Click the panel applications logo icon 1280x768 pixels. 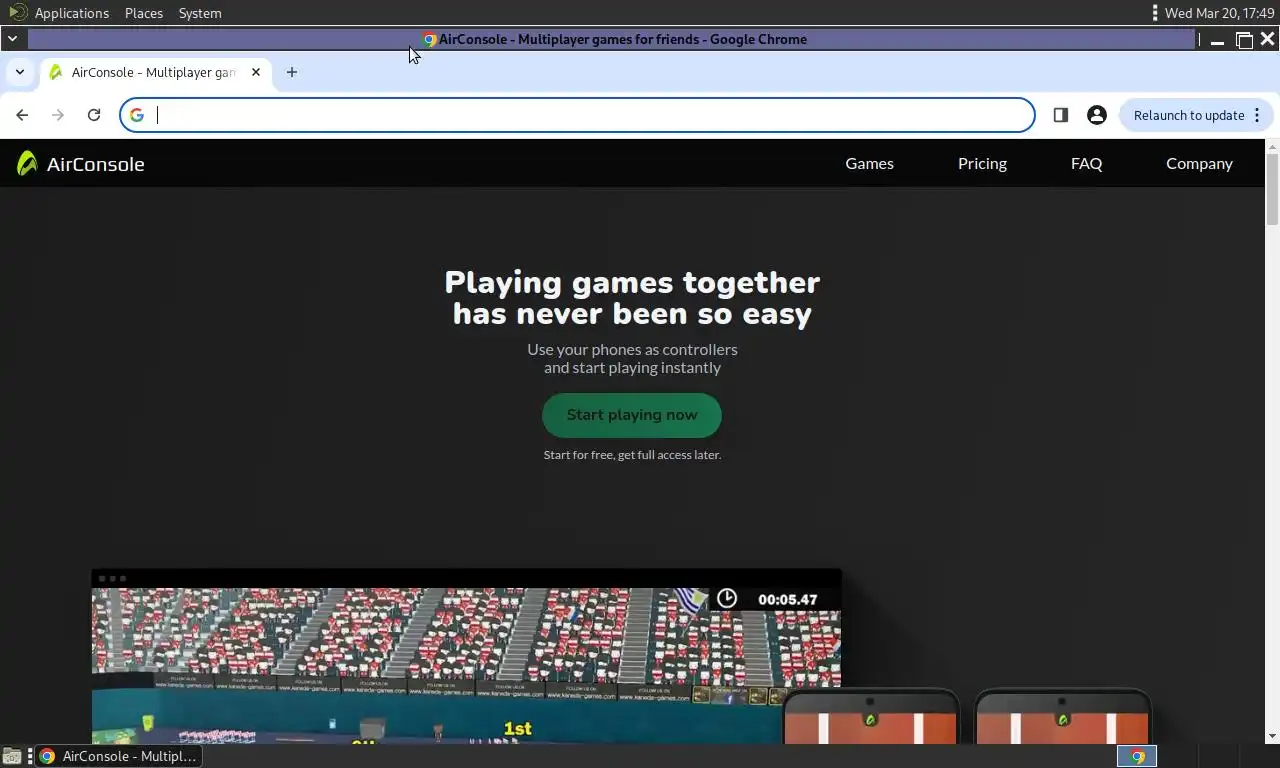pos(17,13)
